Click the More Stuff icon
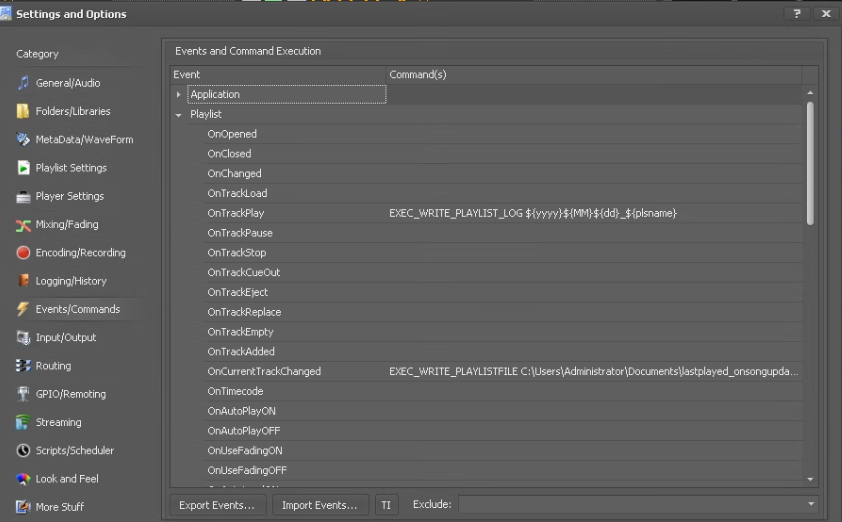Viewport: 842px width, 522px height. (x=23, y=507)
